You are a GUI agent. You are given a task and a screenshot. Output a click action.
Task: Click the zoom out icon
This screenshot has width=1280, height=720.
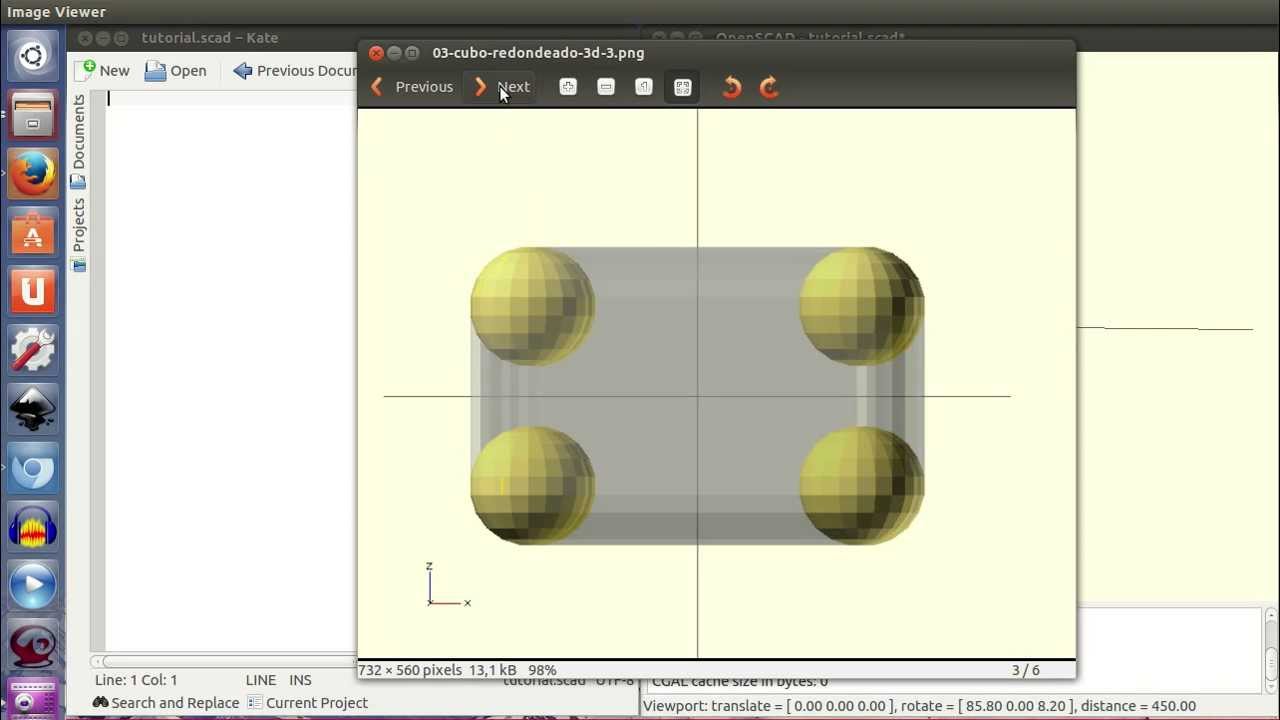606,87
